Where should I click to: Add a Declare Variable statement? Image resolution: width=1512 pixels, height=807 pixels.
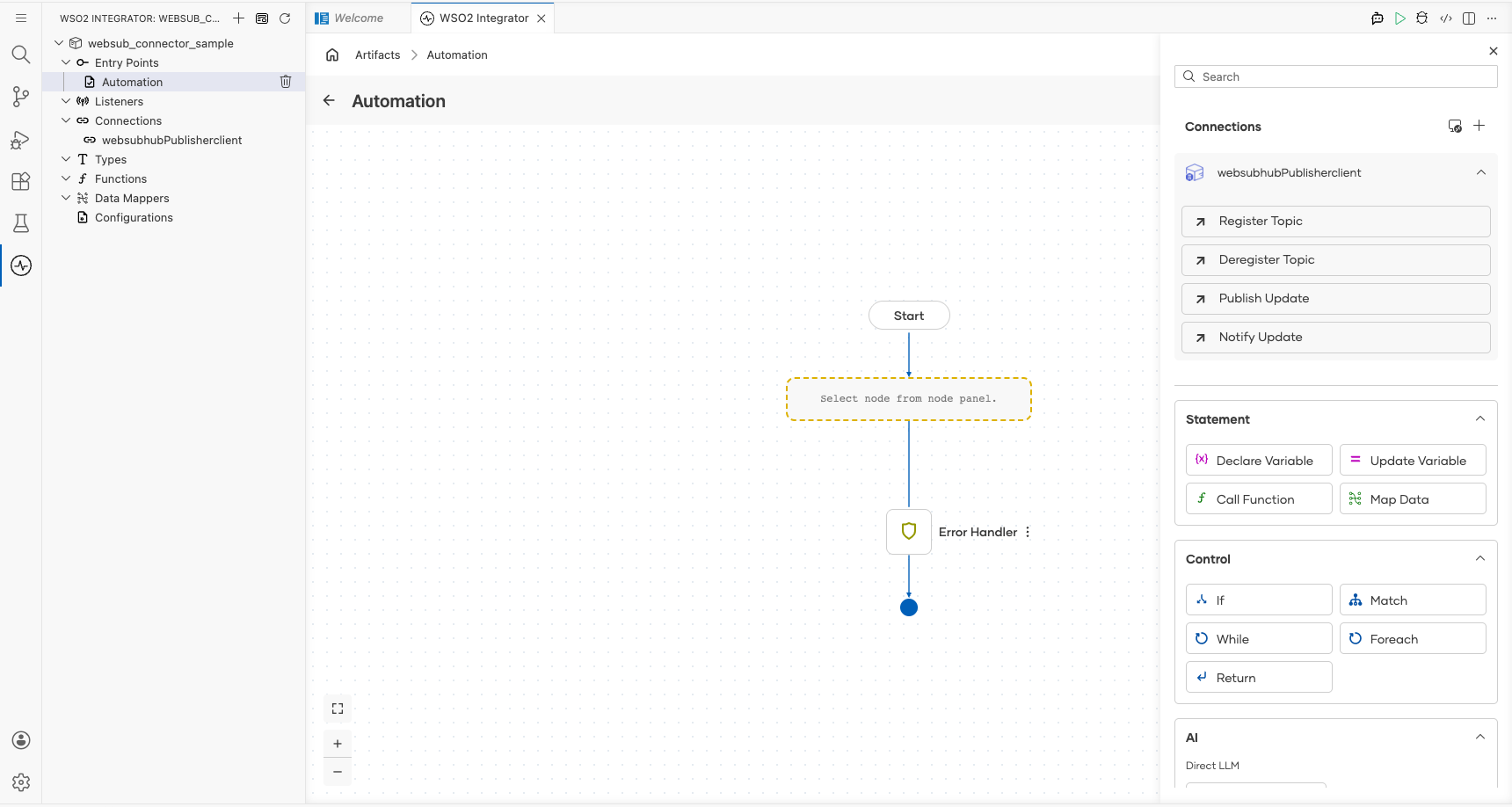(1259, 460)
